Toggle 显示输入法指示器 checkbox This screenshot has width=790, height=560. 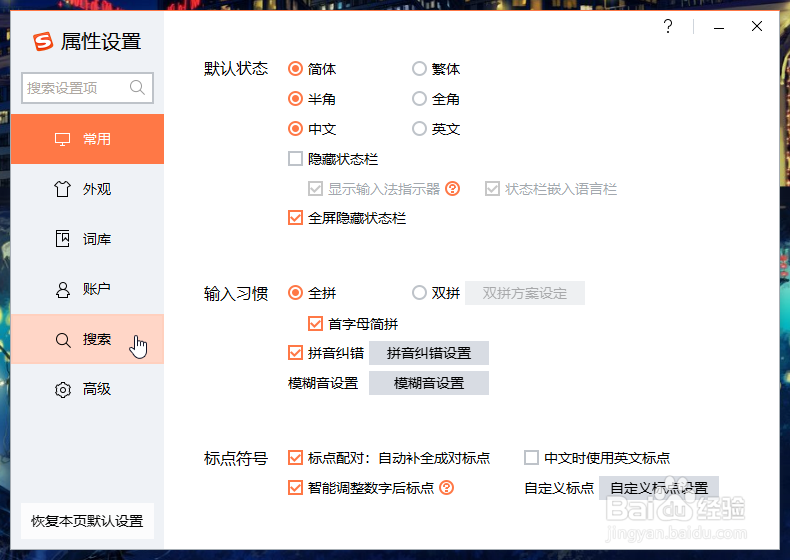315,189
